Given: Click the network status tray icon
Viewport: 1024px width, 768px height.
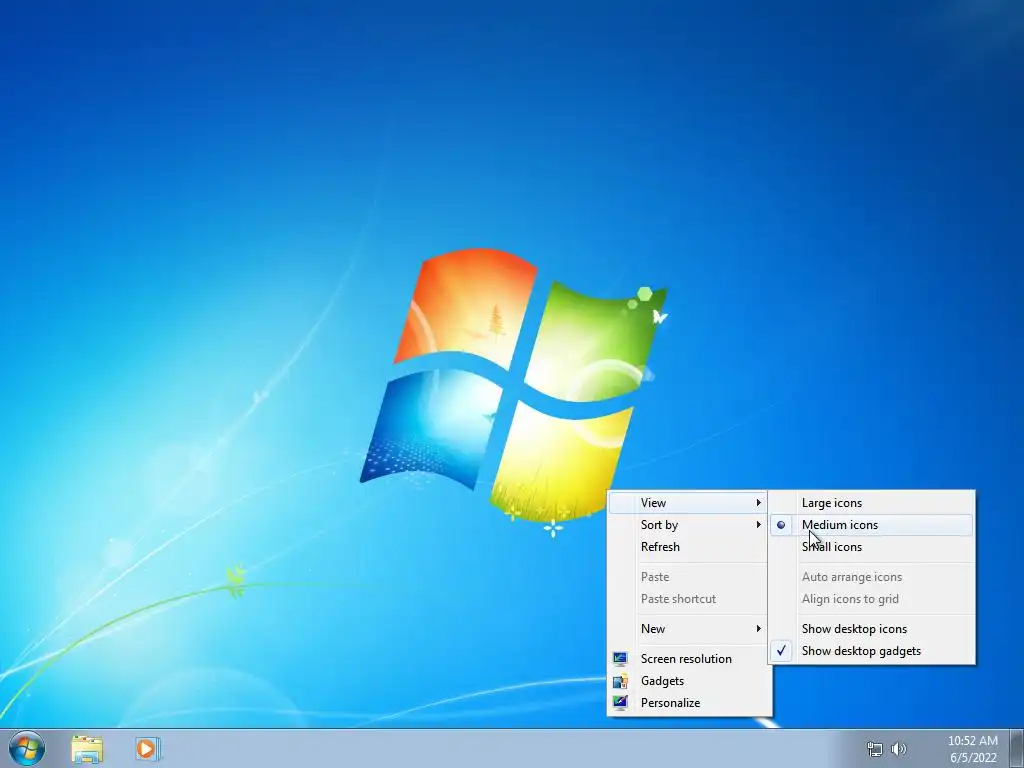Looking at the screenshot, I should (874, 749).
